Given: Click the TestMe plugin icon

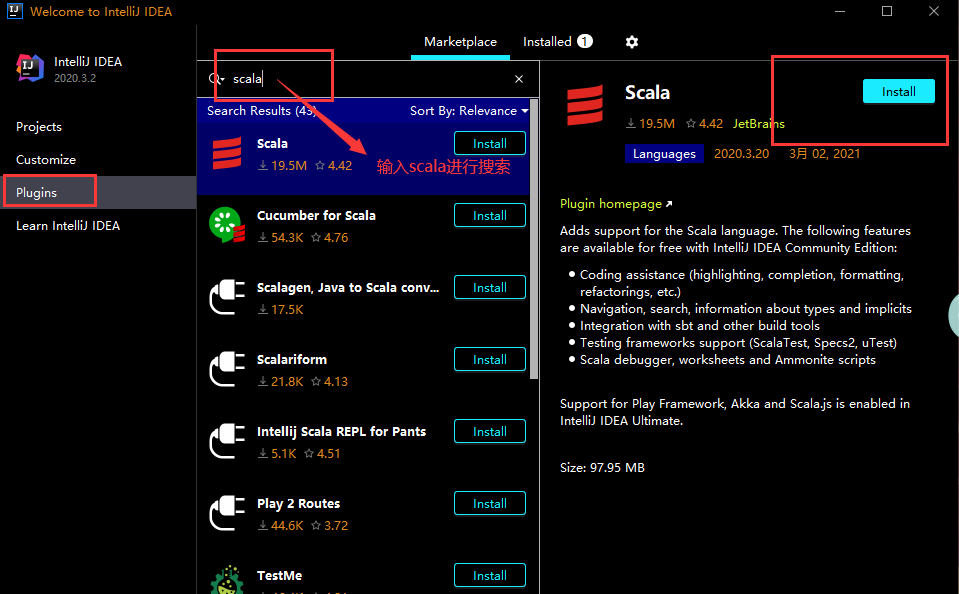Looking at the screenshot, I should pos(227,580).
